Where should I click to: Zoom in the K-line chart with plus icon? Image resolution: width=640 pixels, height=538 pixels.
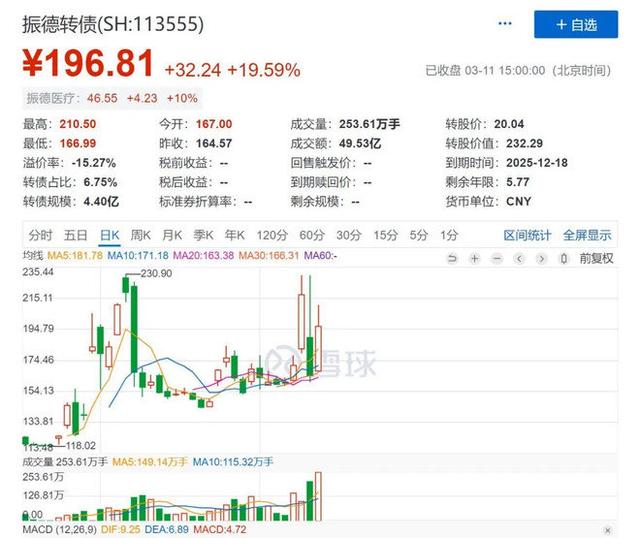coord(474,258)
